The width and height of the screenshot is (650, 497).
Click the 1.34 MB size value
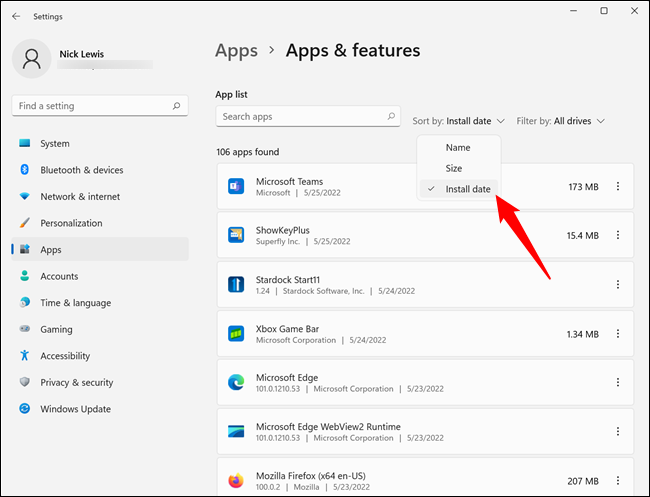point(583,335)
